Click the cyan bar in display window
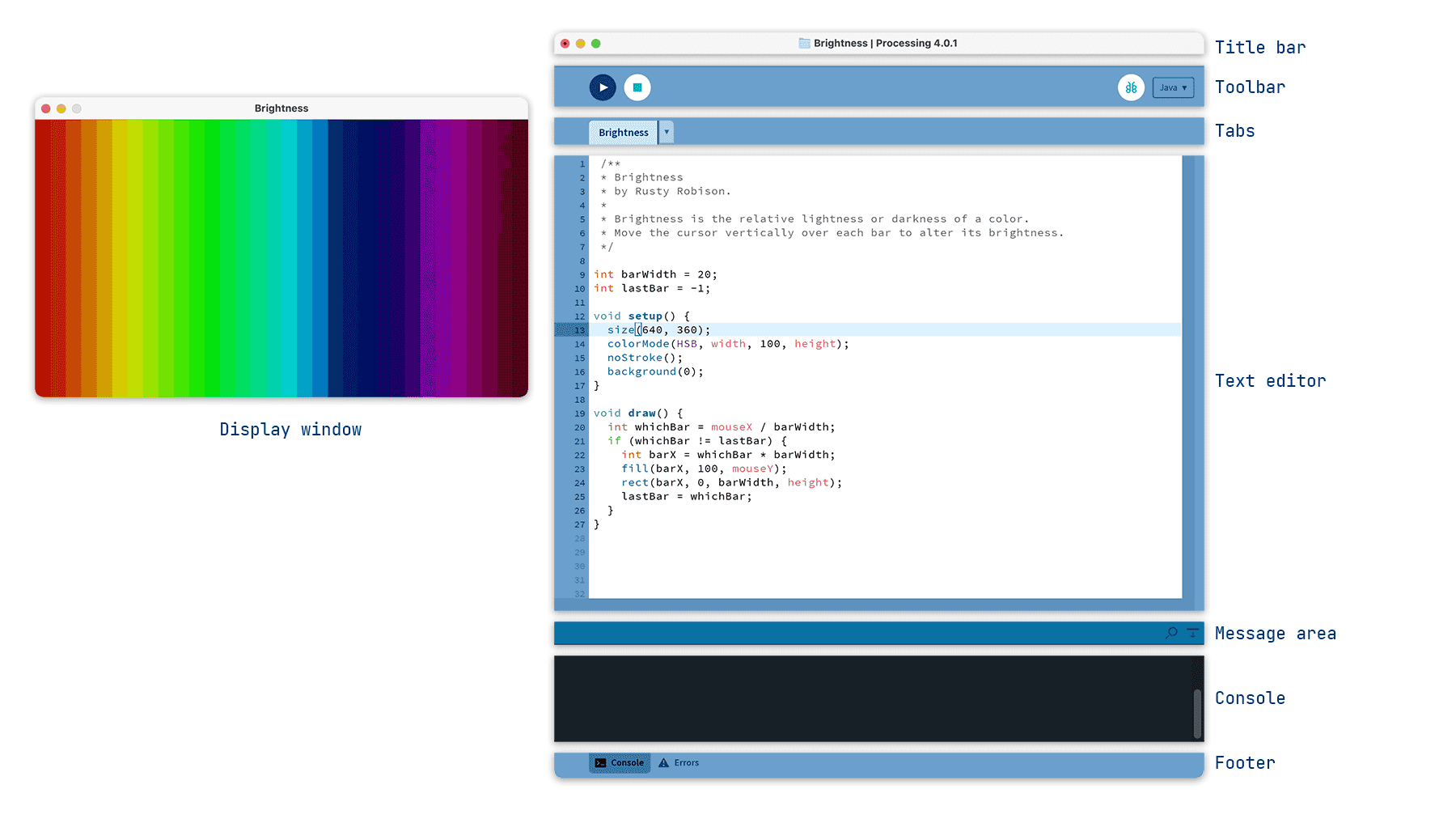The width and height of the screenshot is (1456, 840). (x=289, y=259)
